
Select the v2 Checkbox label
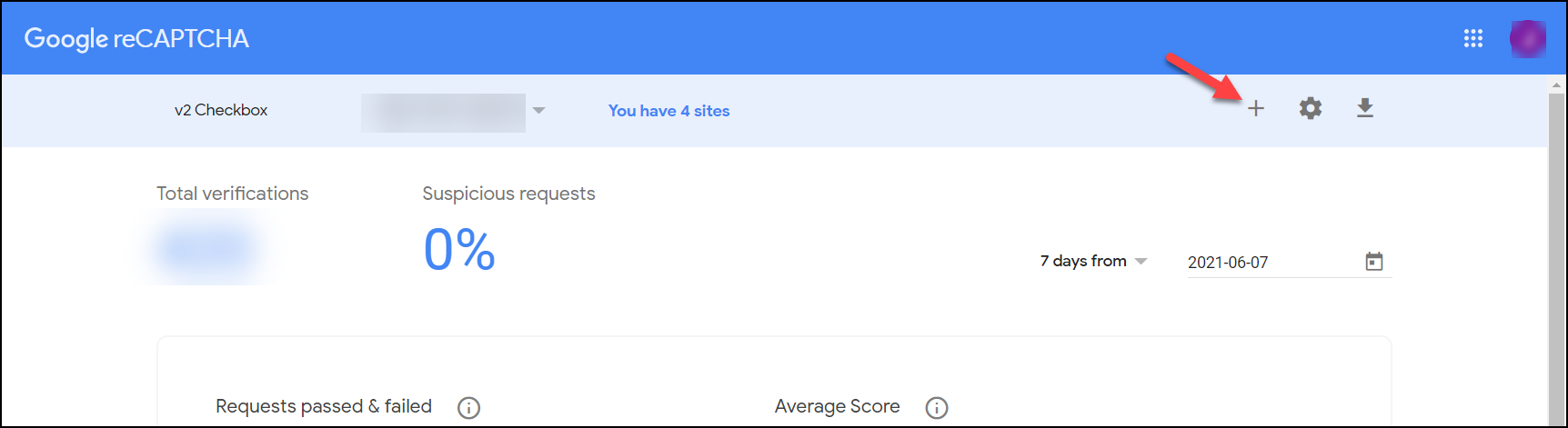pos(221,110)
